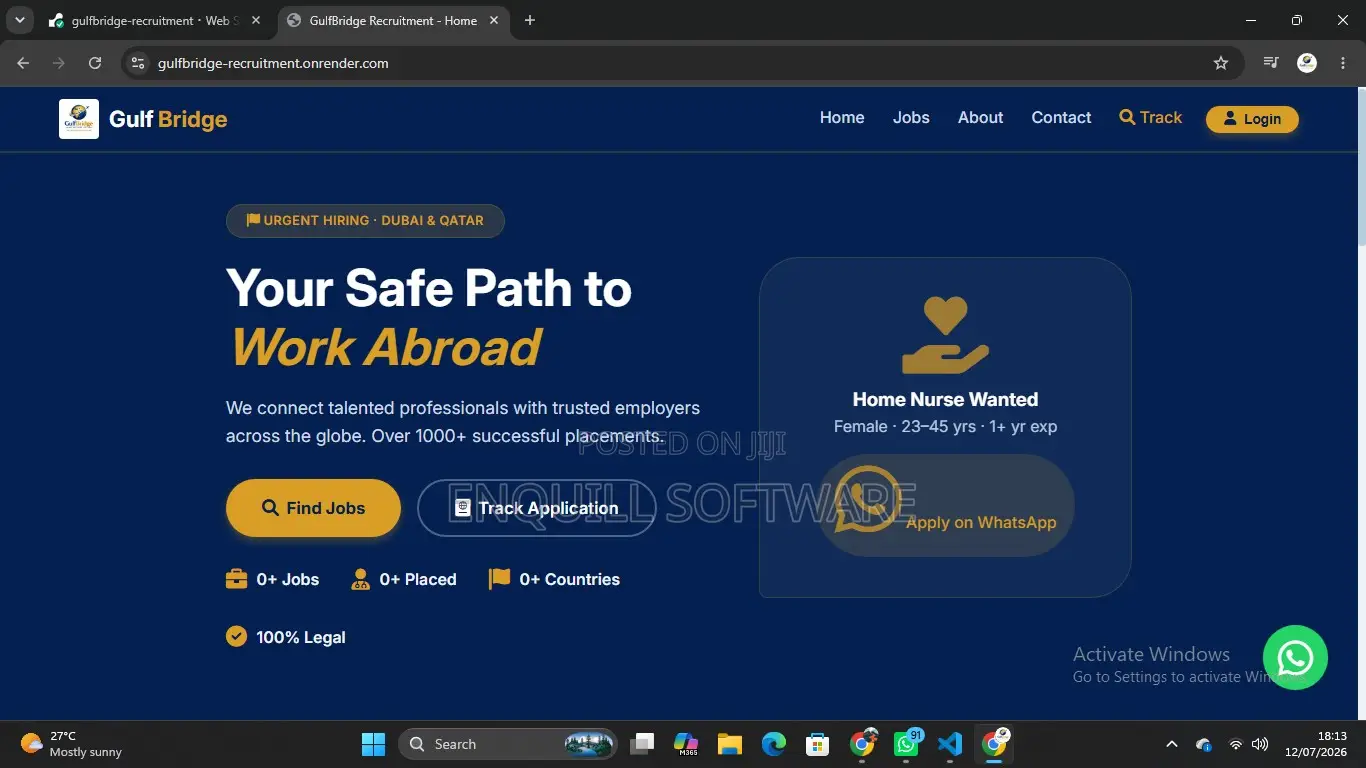Screen dimensions: 1366x768
Task: Click the checkmark badge beside 100% Legal
Action: [x=236, y=636]
